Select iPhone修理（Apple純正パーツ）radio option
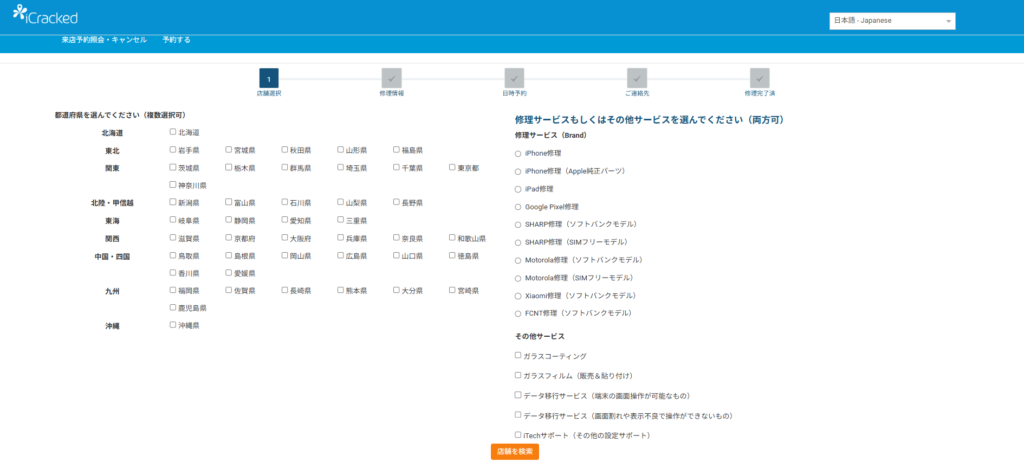 click(518, 172)
